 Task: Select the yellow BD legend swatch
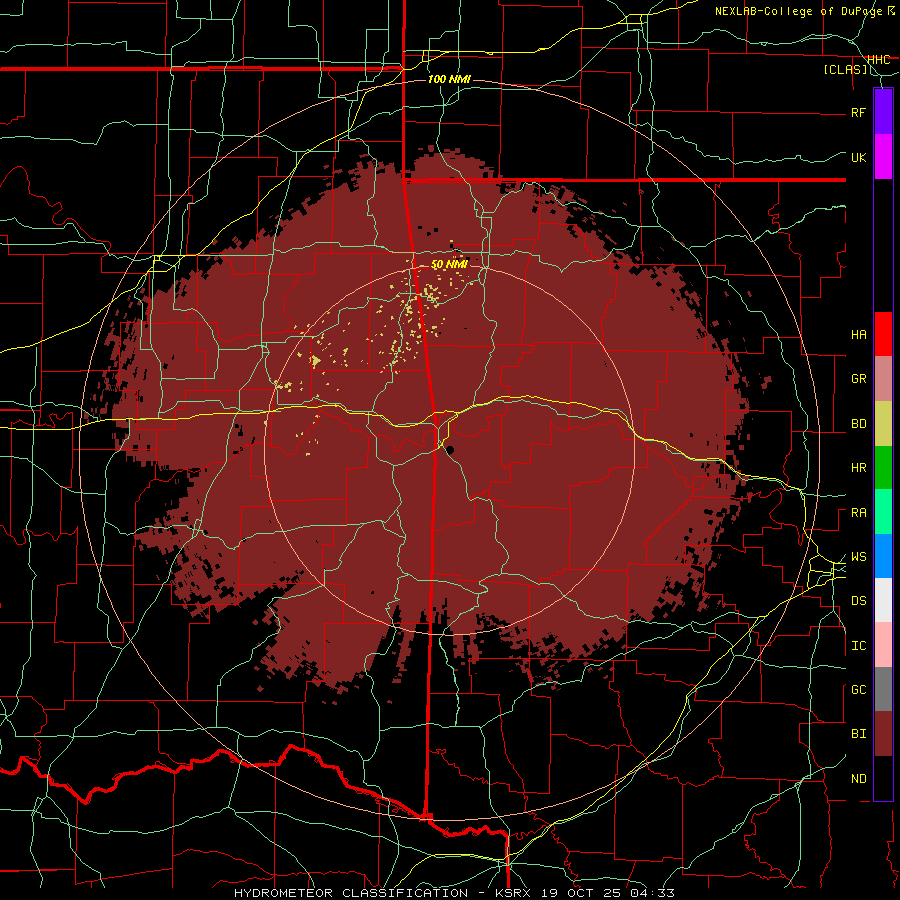(883, 424)
